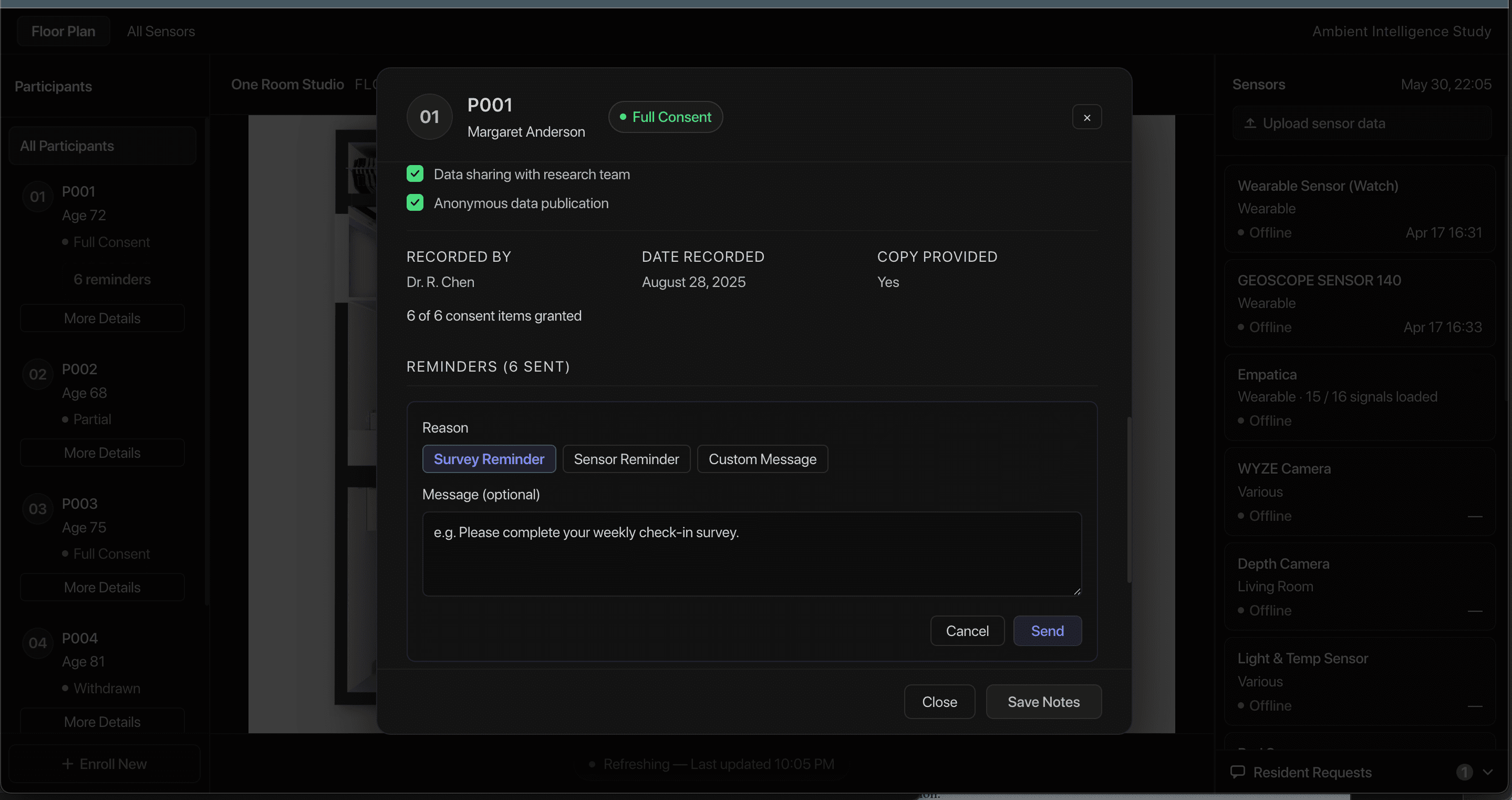This screenshot has height=800, width=1512.
Task: Click Enroll New participant button
Action: (105, 764)
